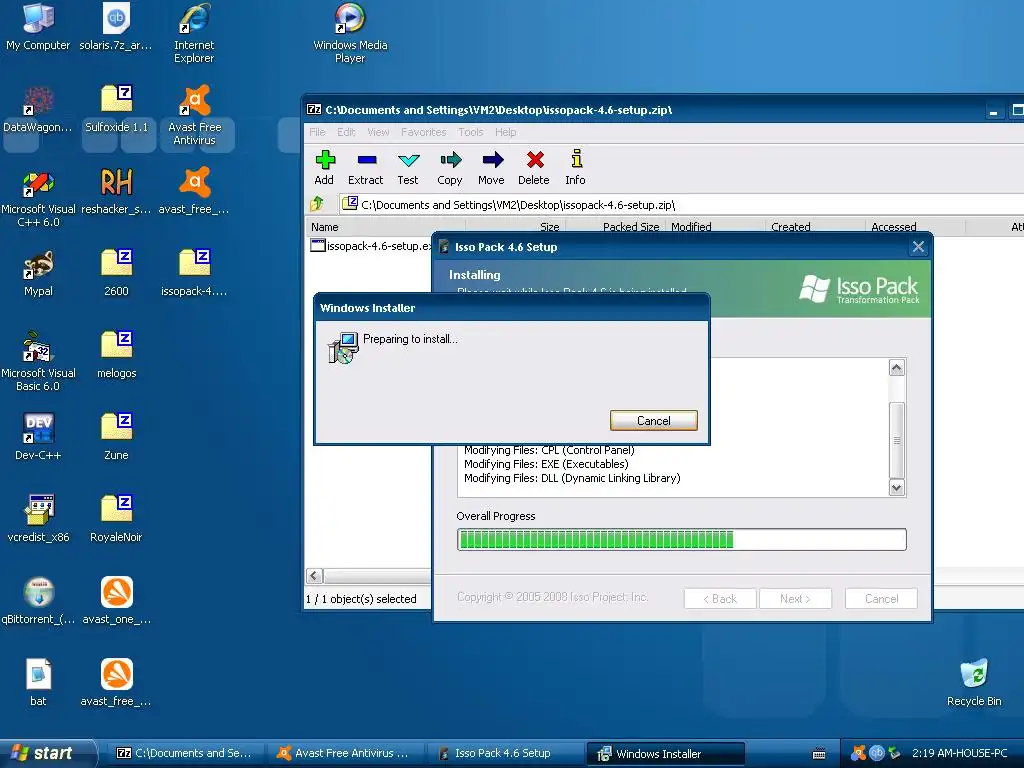Screen dimensions: 1024x768
Task: Select the solaris.7z archive desktop icon
Action: tap(116, 26)
